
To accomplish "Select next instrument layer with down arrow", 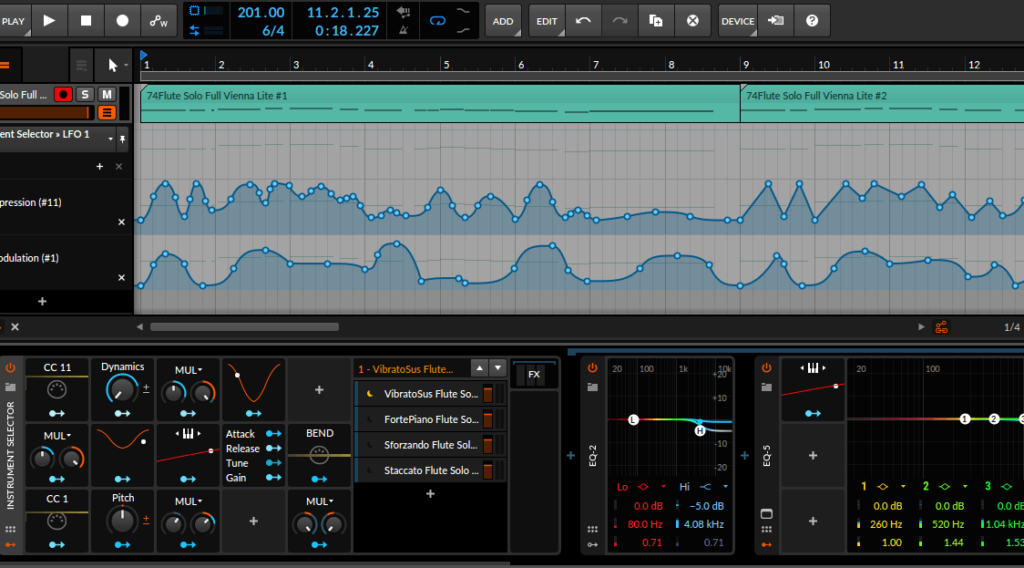I will coord(497,369).
